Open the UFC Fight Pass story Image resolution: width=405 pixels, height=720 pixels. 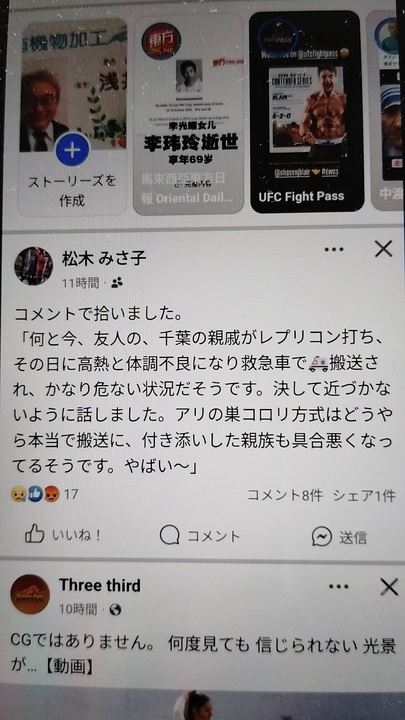(306, 112)
